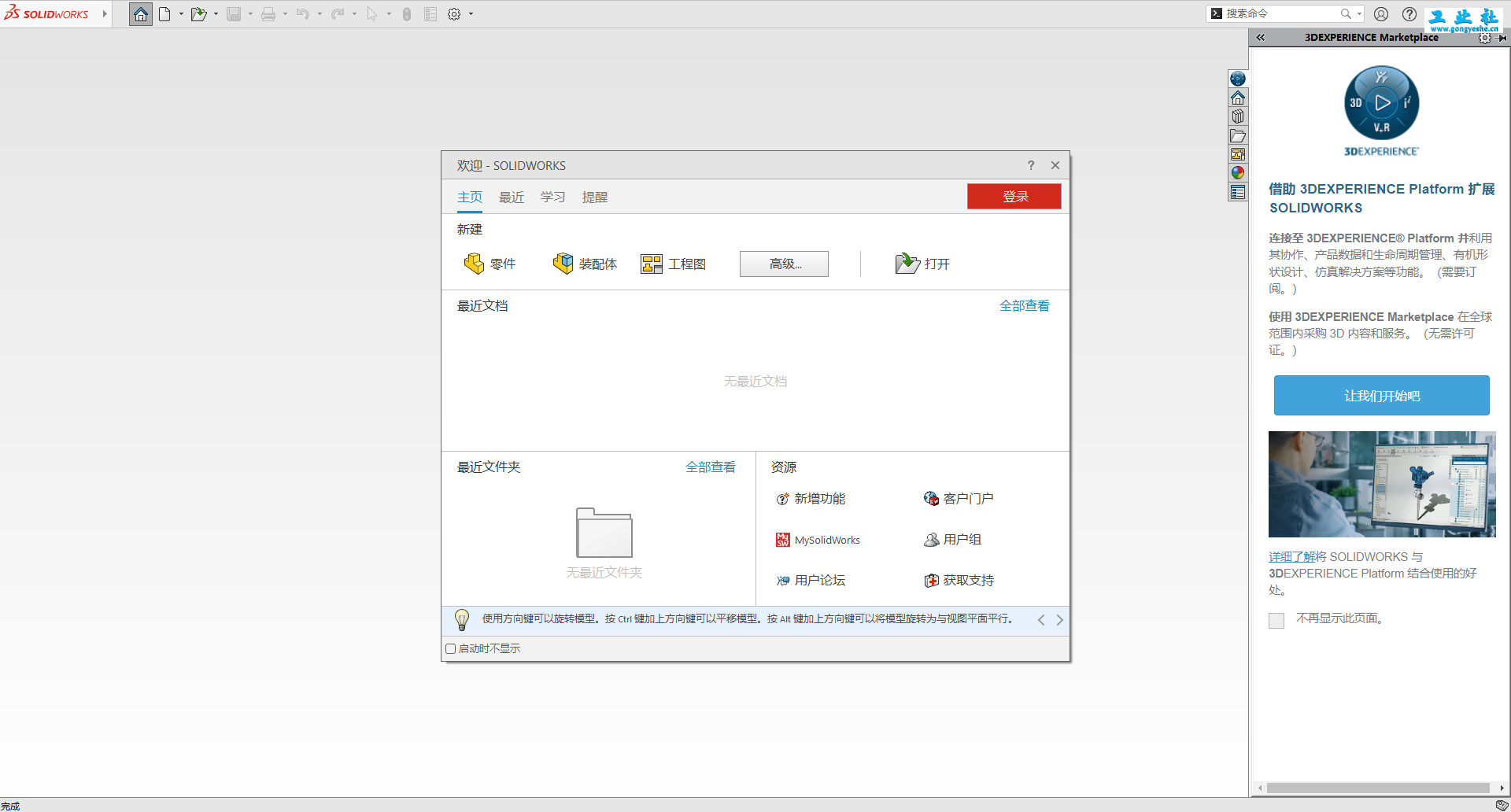Click the Redo arrow icon in toolbar
Screen dimensions: 1511x812
(338, 14)
